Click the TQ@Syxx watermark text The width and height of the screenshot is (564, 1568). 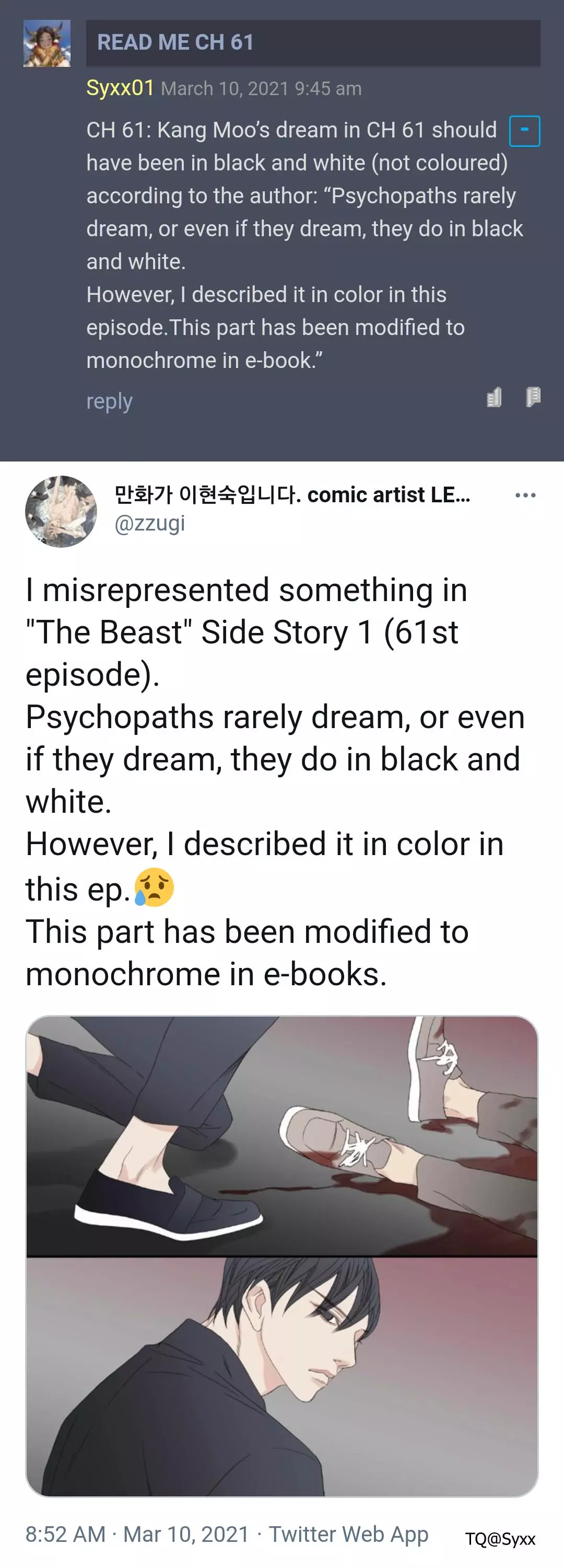[500, 1539]
